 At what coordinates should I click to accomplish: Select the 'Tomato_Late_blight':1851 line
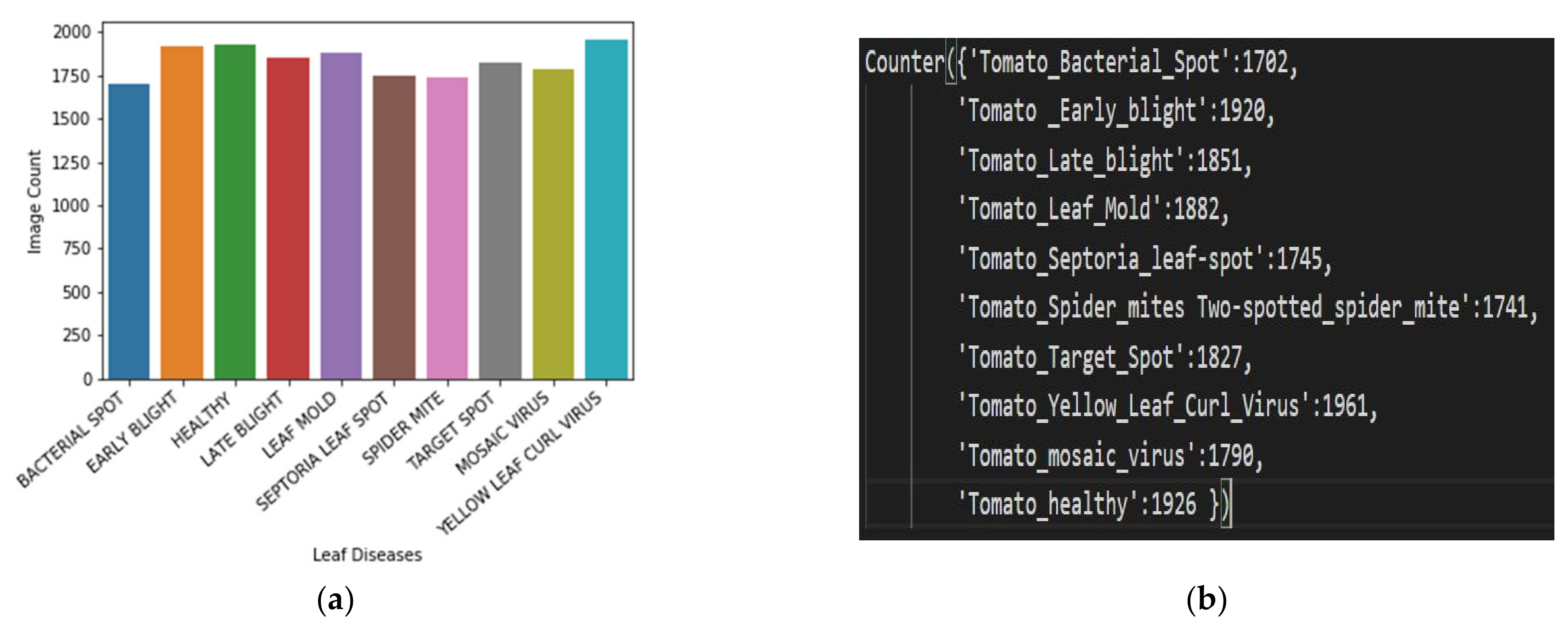coord(1104,161)
